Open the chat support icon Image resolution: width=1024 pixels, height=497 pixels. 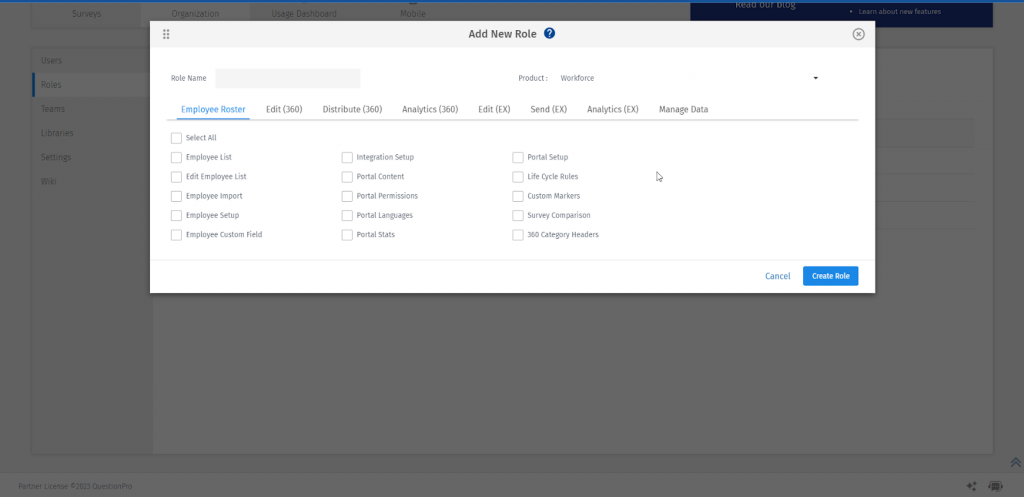[x=995, y=487]
